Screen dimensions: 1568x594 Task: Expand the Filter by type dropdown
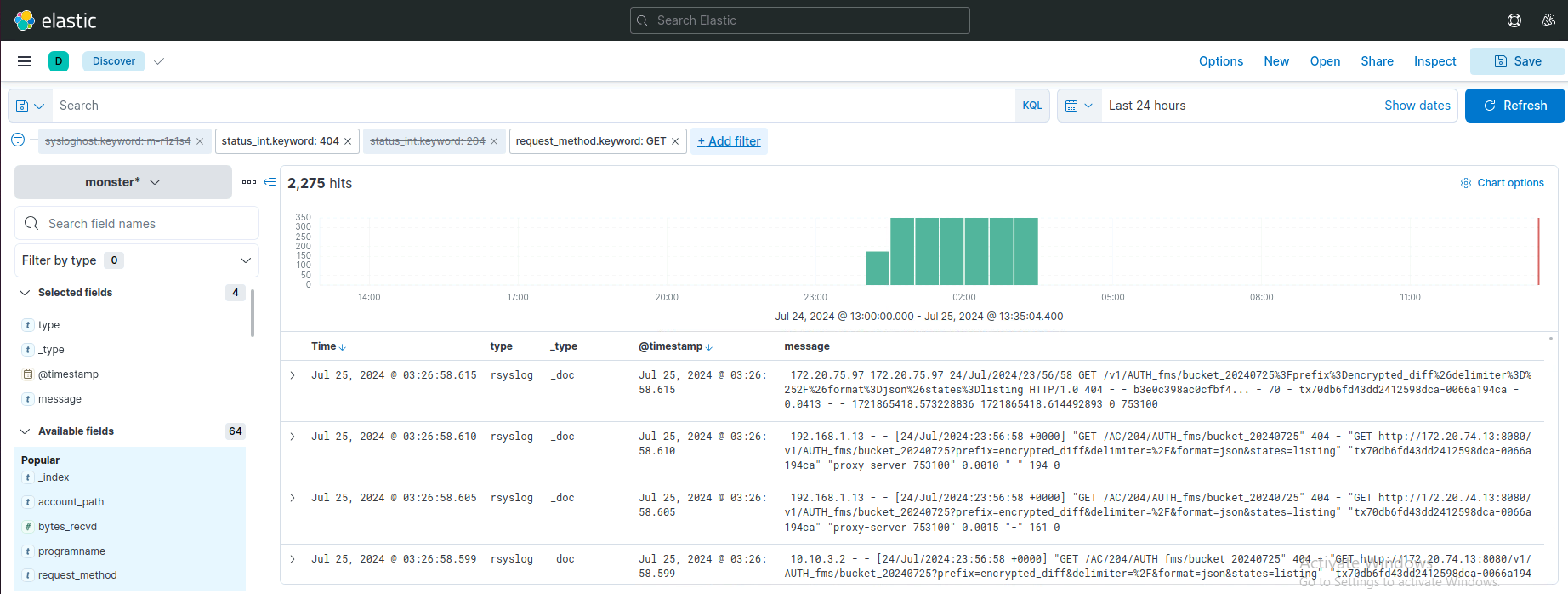[136, 260]
